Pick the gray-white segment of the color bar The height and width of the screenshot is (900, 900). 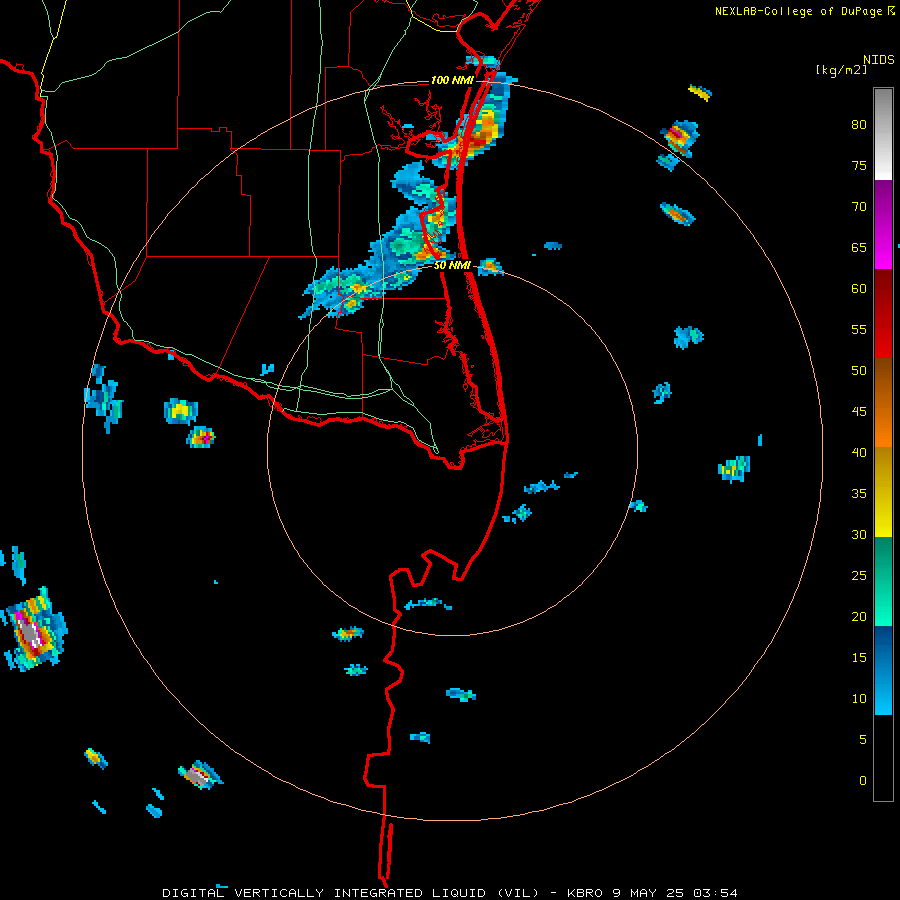(x=883, y=134)
